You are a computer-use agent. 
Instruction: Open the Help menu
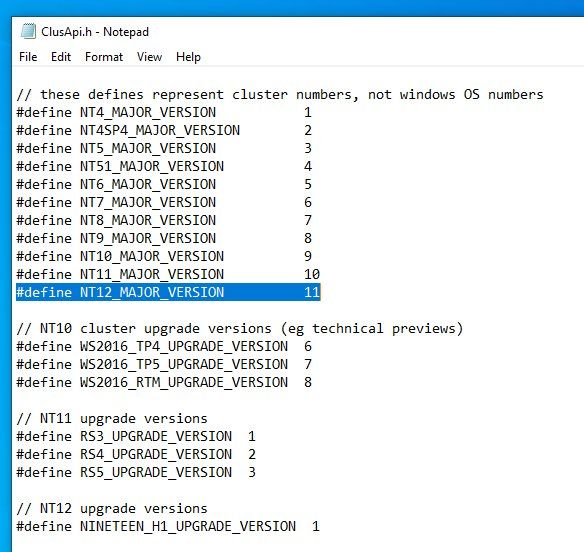click(188, 57)
